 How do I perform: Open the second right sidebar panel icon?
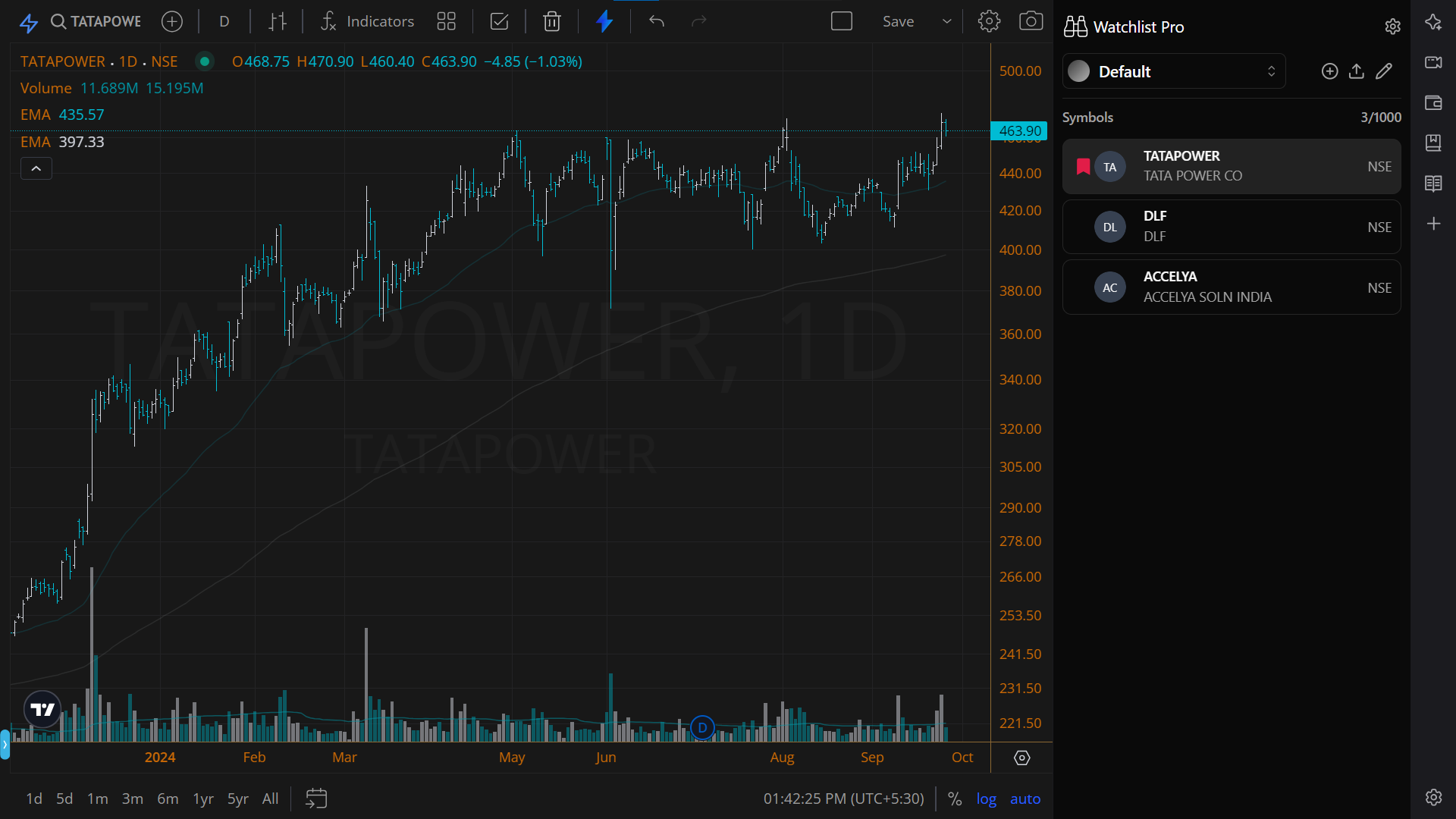1433,62
